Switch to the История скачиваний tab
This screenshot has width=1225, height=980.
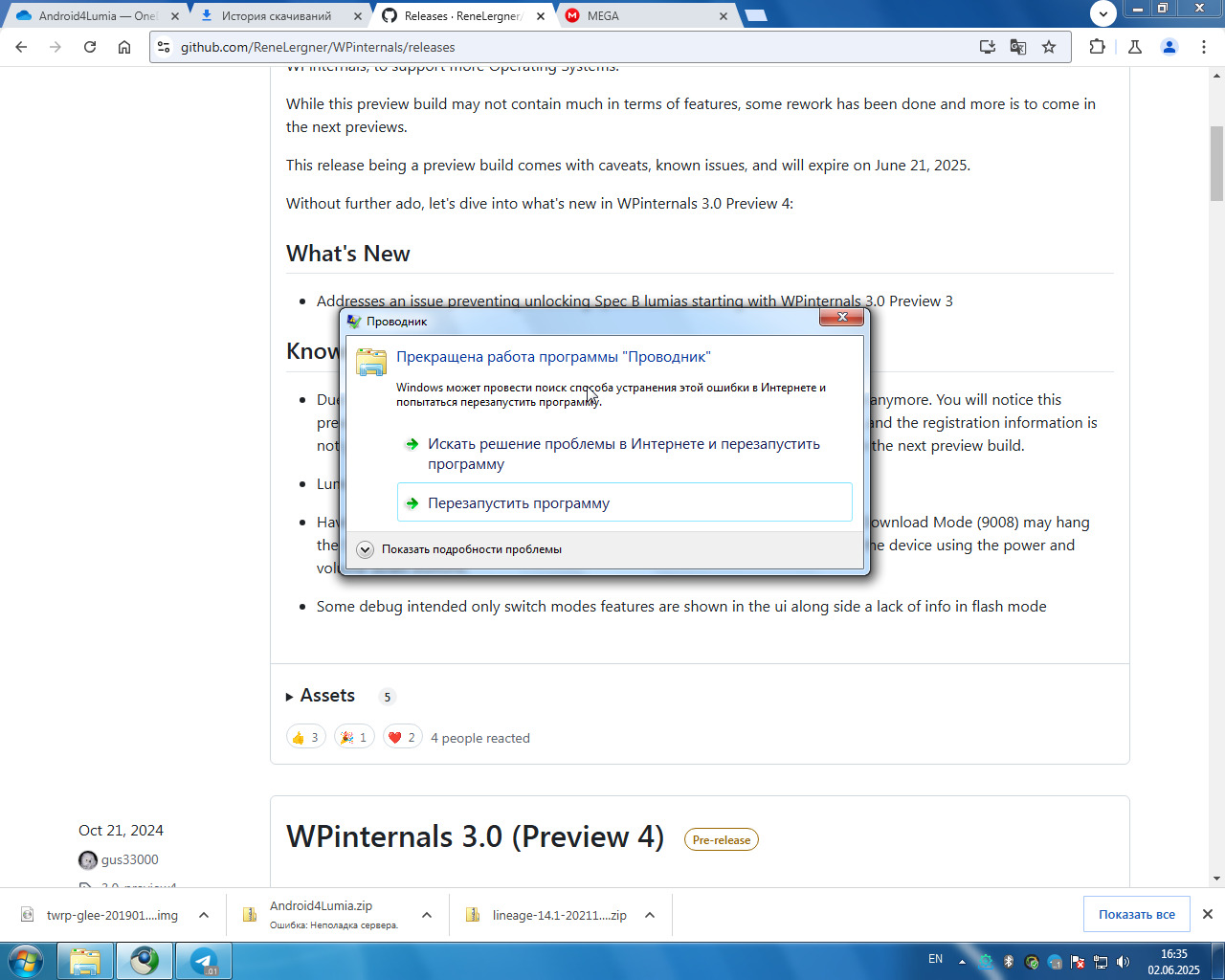coord(278,16)
